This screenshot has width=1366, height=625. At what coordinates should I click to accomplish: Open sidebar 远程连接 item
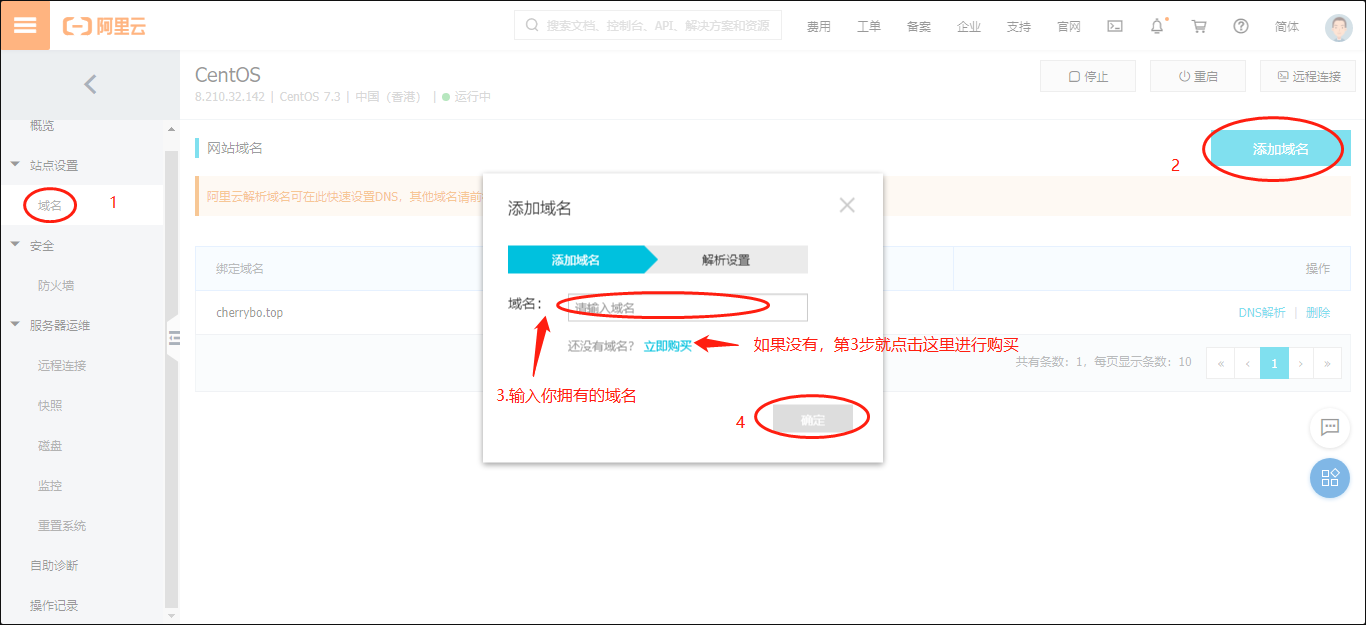62,365
